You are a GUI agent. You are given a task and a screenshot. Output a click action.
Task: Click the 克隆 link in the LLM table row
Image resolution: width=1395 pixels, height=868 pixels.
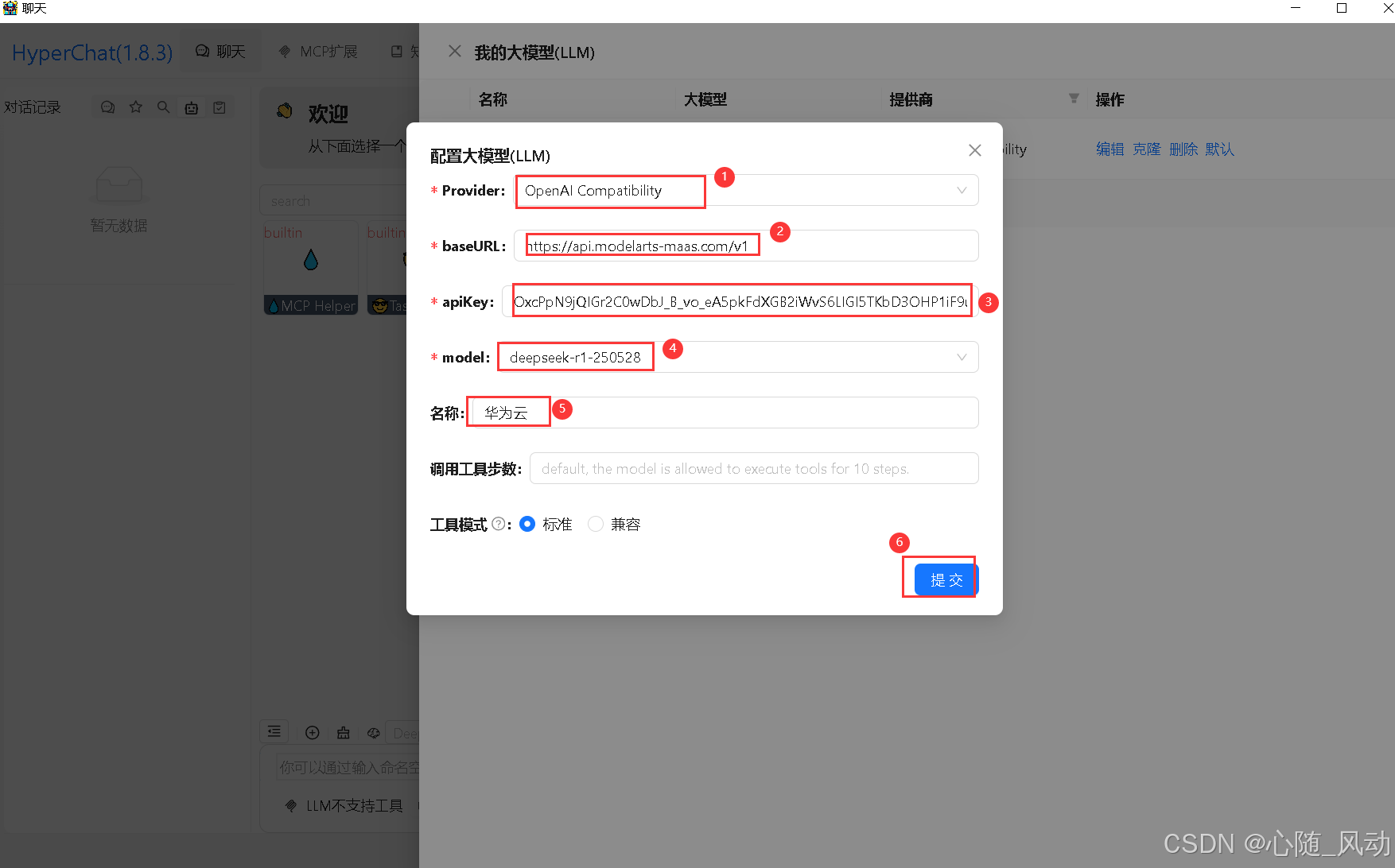1147,149
